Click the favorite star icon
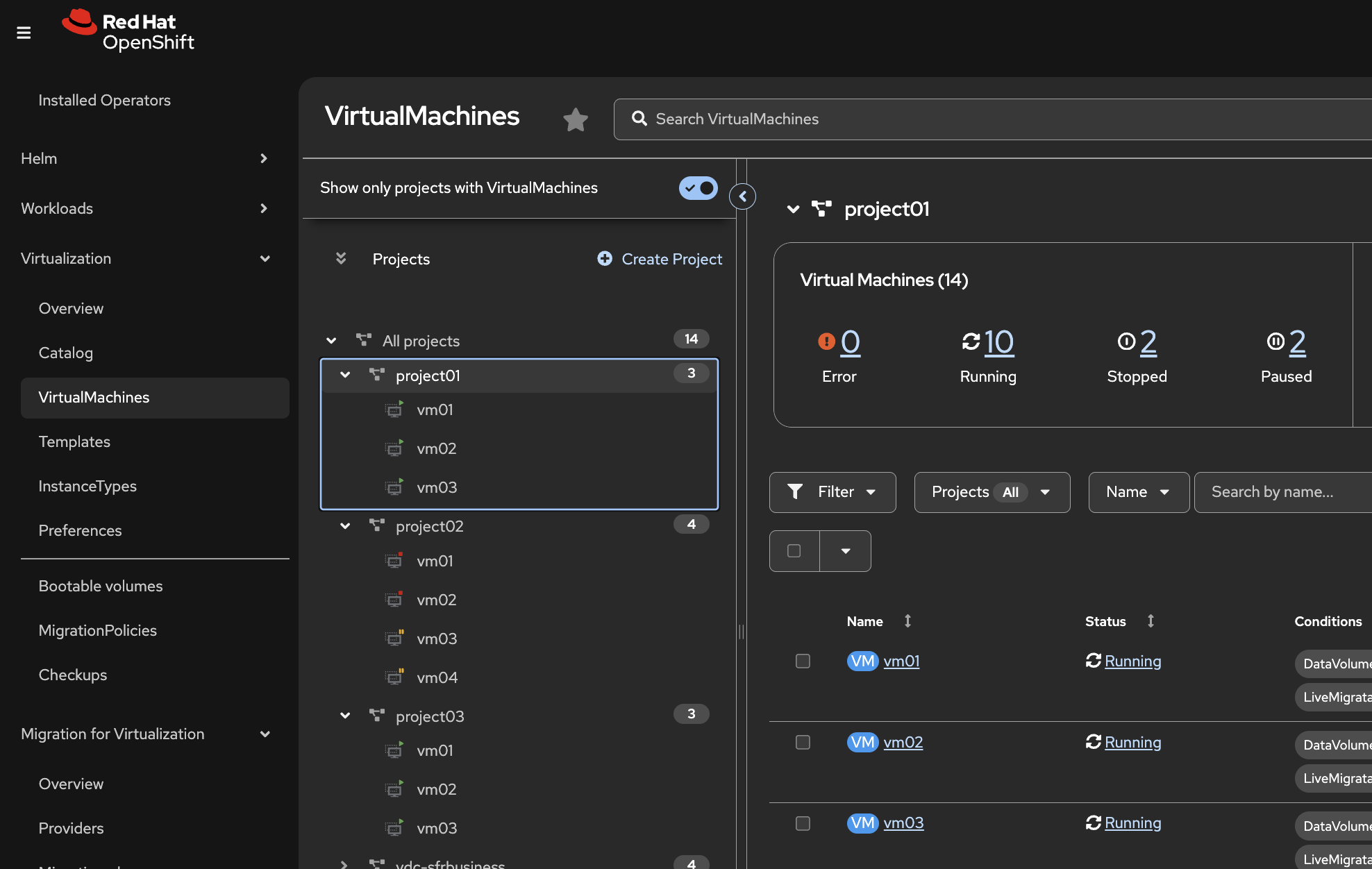The image size is (1372, 869). 575,119
